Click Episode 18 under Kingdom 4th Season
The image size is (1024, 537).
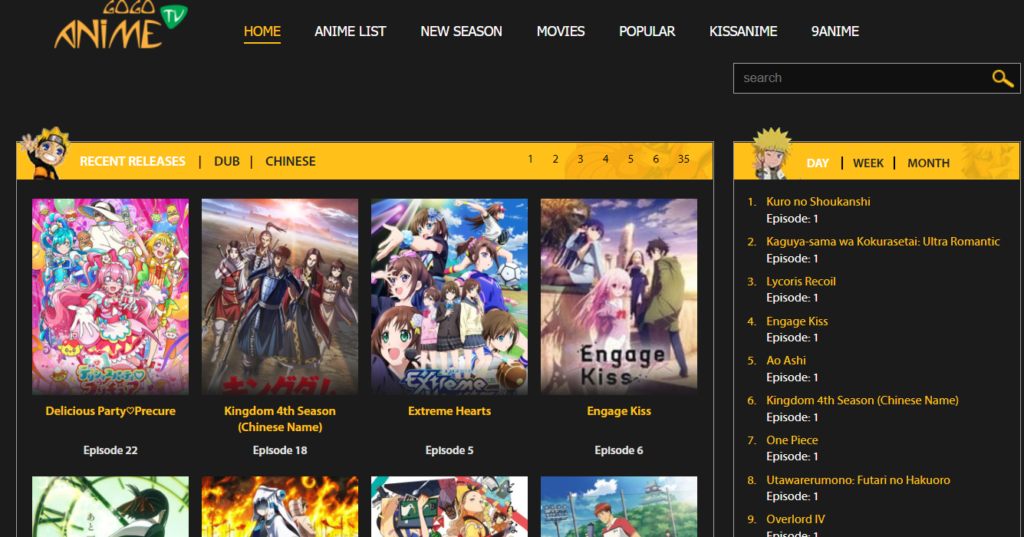pyautogui.click(x=280, y=450)
